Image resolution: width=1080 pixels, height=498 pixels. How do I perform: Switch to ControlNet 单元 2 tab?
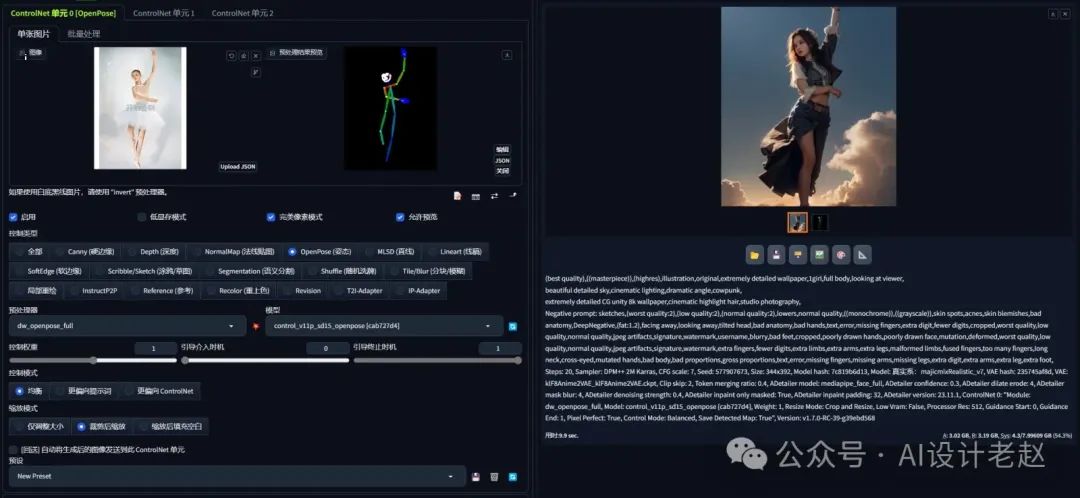tap(242, 13)
